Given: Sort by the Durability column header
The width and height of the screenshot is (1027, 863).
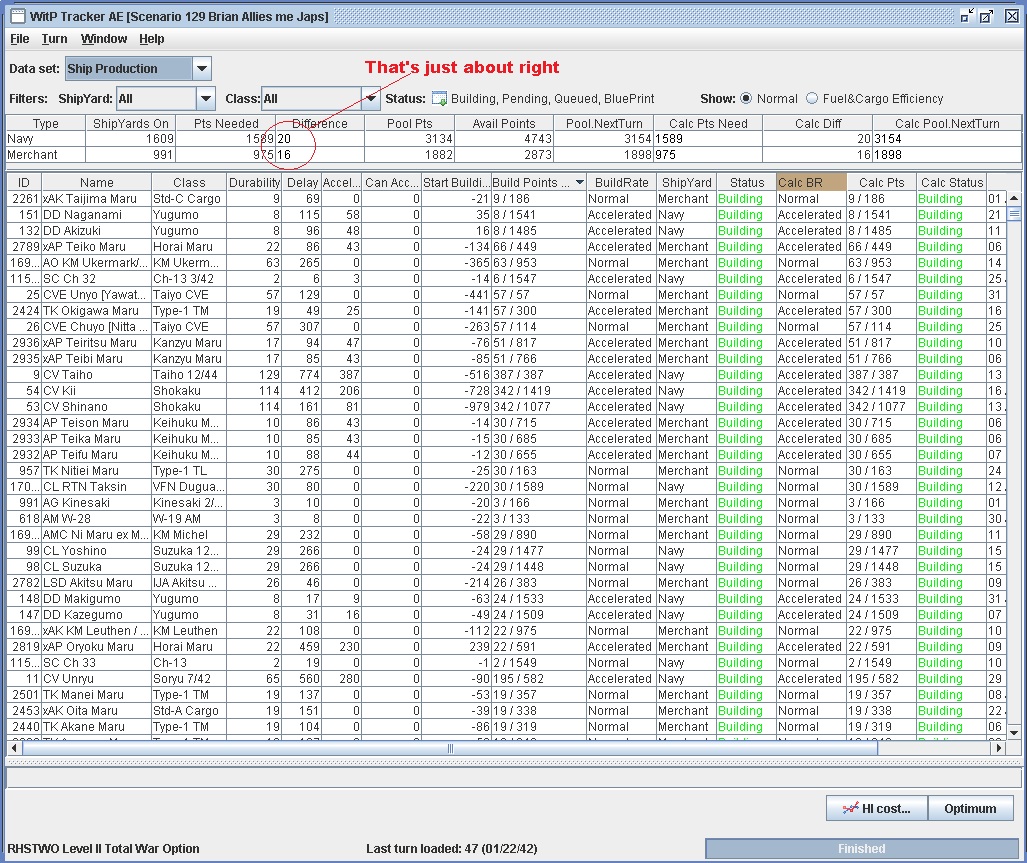Looking at the screenshot, I should click(x=254, y=183).
